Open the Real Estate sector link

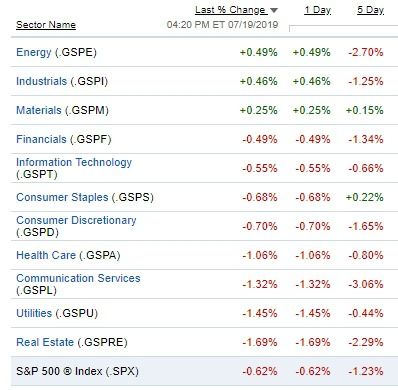pos(45,342)
